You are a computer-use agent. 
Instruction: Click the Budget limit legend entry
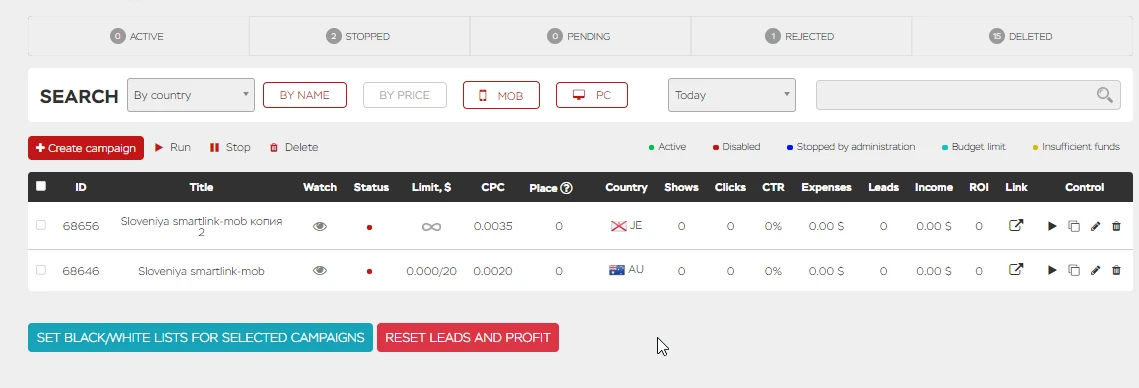pos(973,147)
